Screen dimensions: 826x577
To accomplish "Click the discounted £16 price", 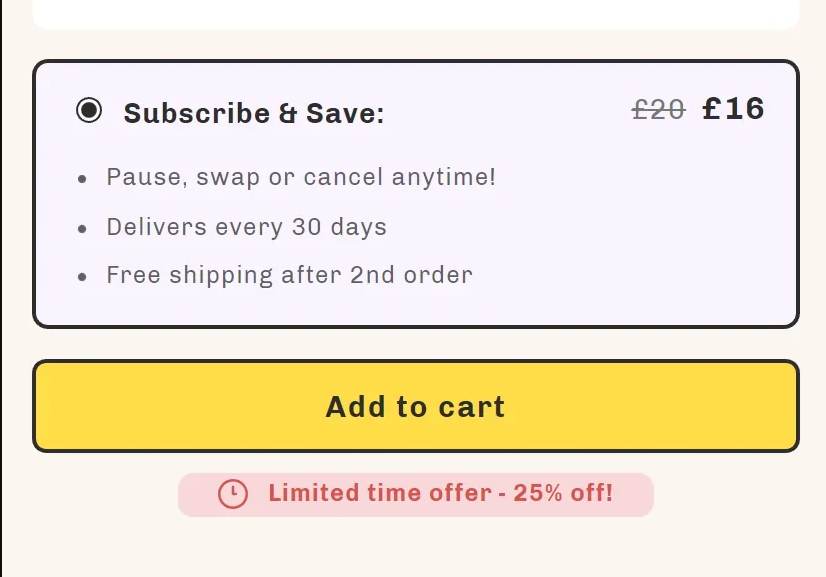I will (x=733, y=109).
